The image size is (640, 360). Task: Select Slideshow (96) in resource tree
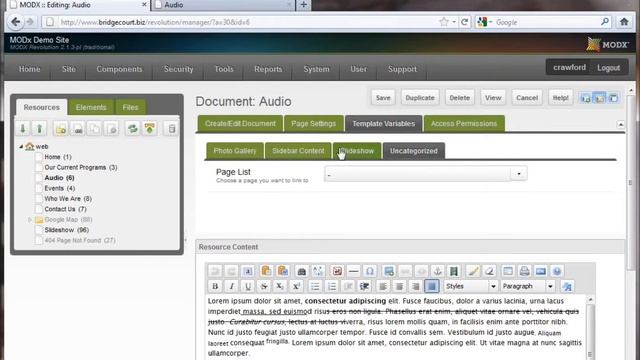point(67,230)
